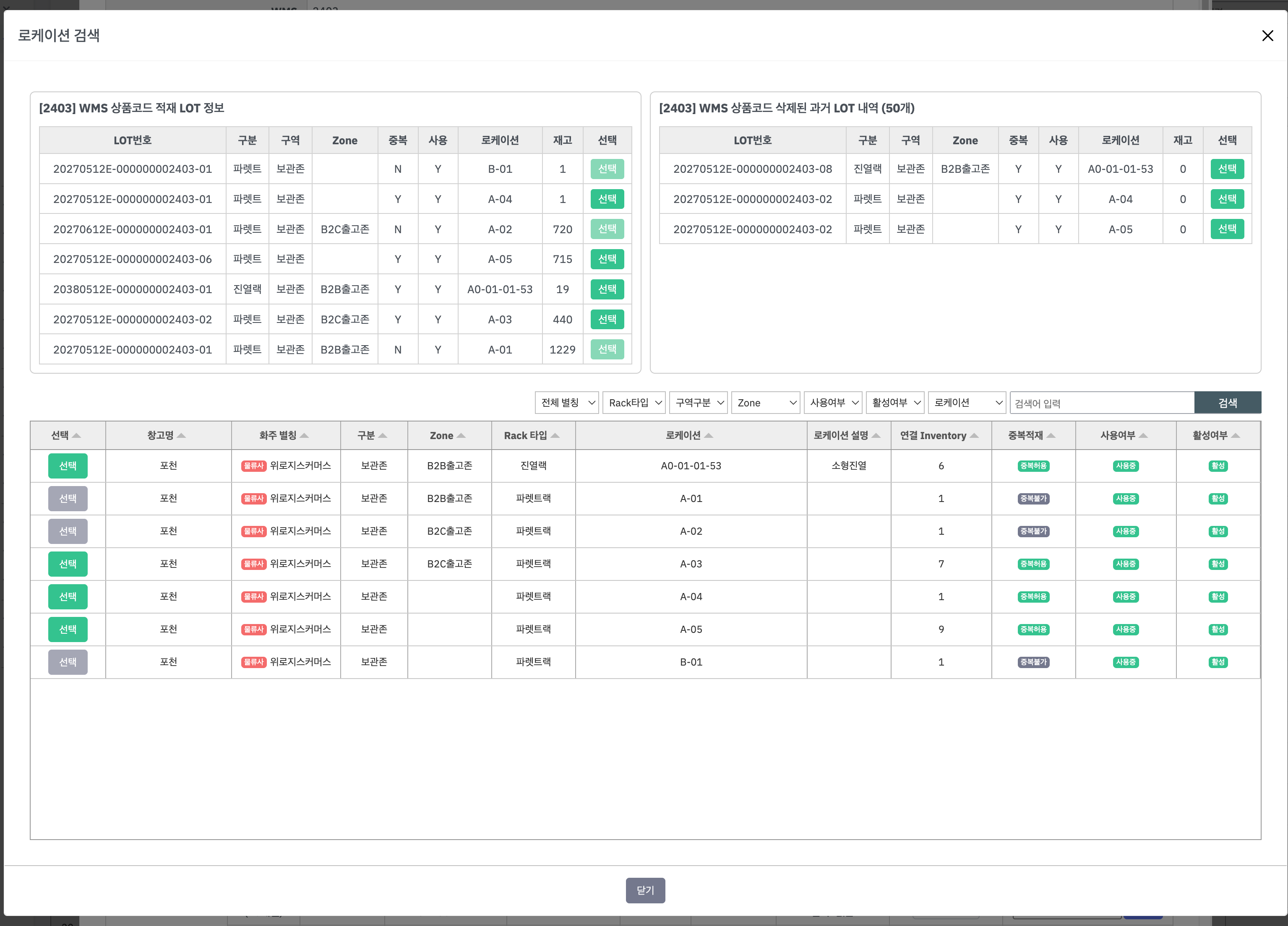Sort by 활성여부 column arrow
Image resolution: width=1288 pixels, height=926 pixels.
[x=1235, y=435]
